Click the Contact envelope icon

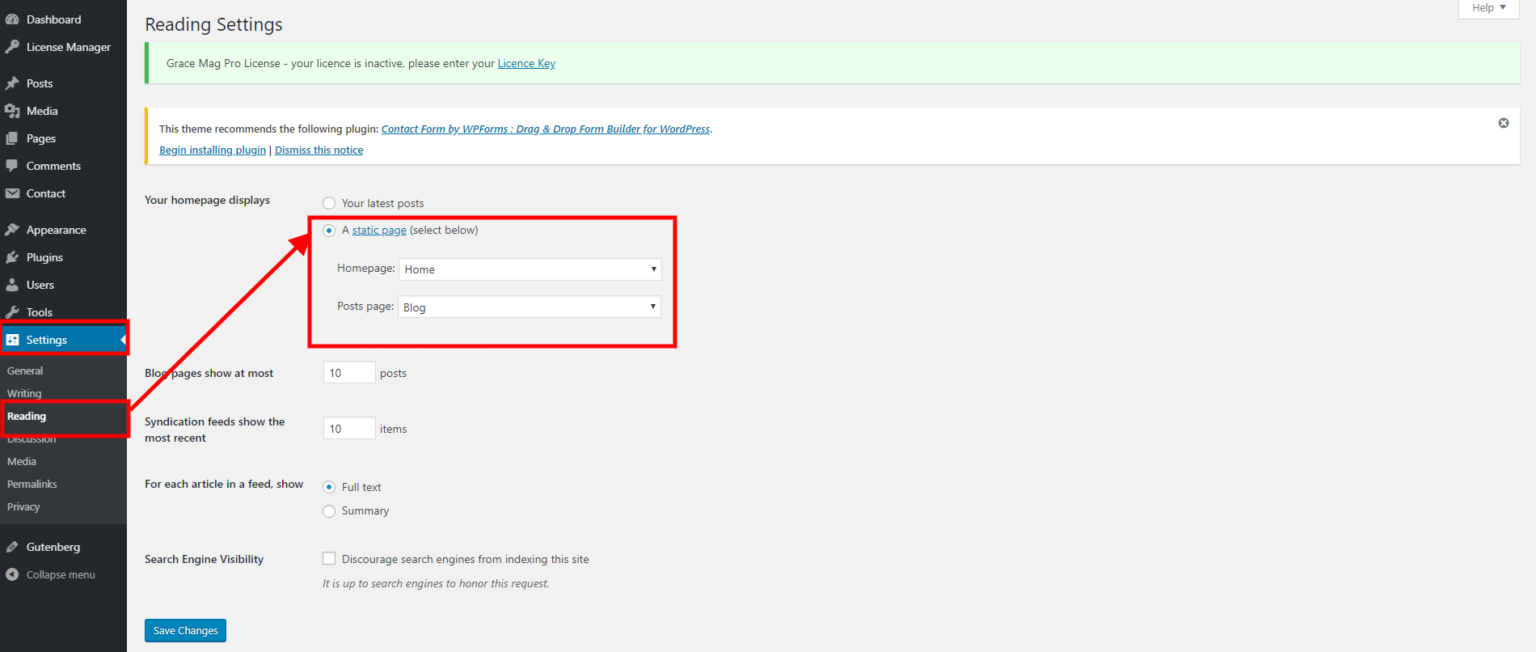pos(12,193)
